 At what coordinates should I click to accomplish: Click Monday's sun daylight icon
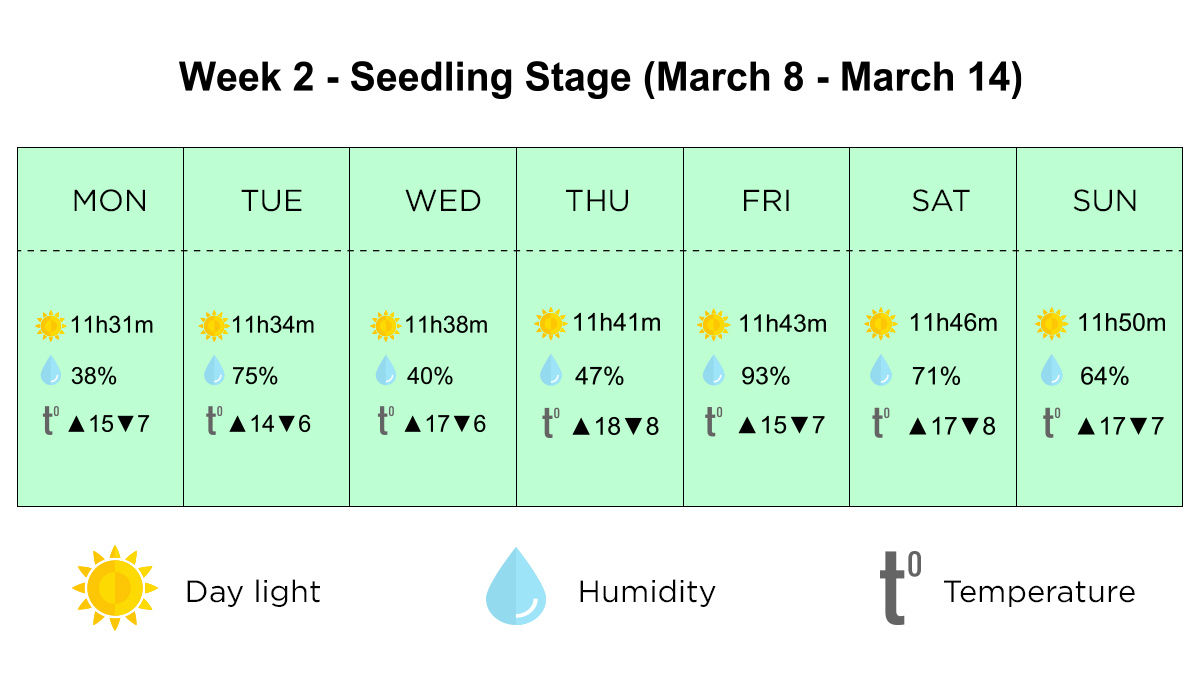pos(51,325)
